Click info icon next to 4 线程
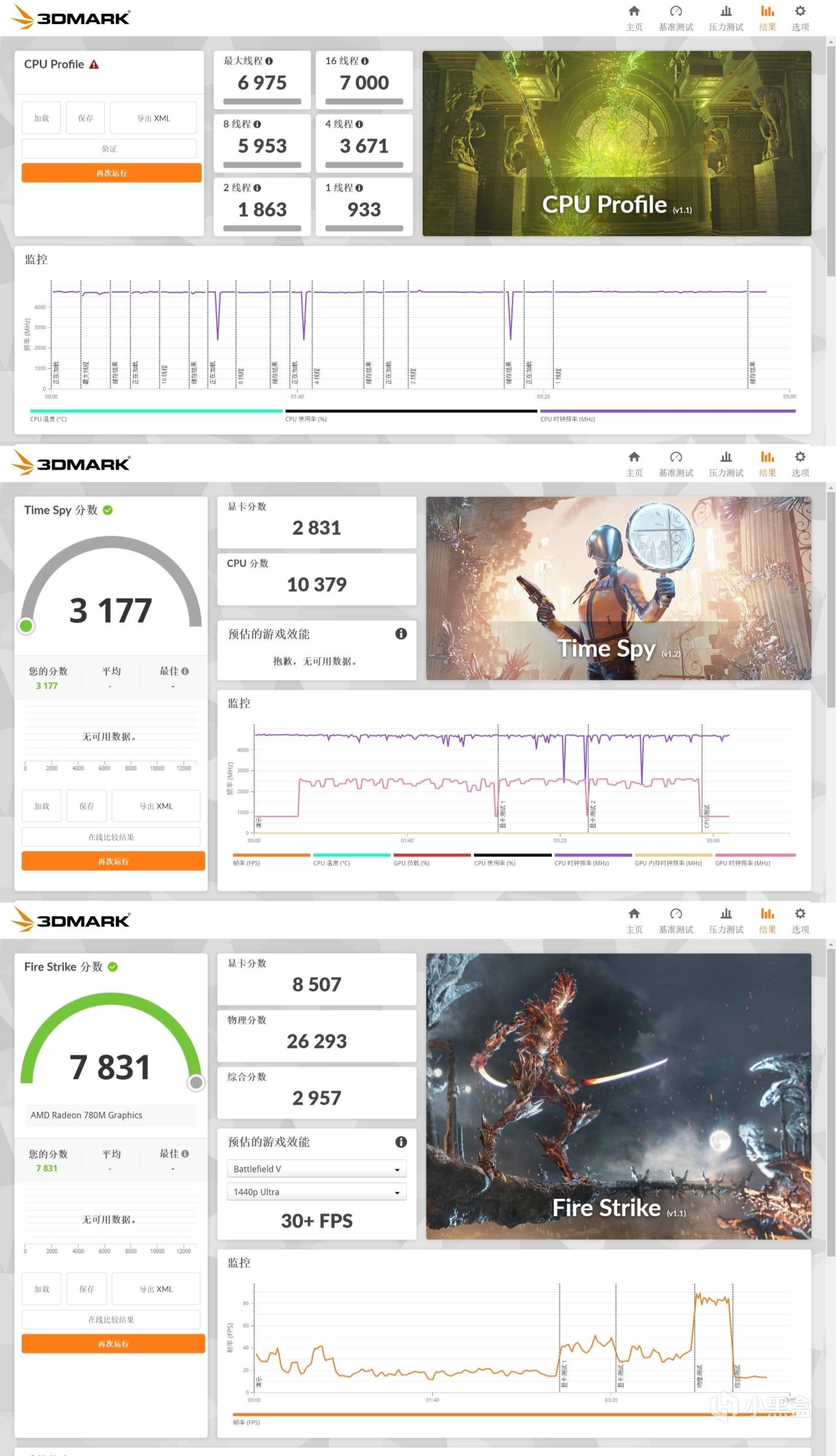The image size is (836, 1456). pyautogui.click(x=359, y=124)
